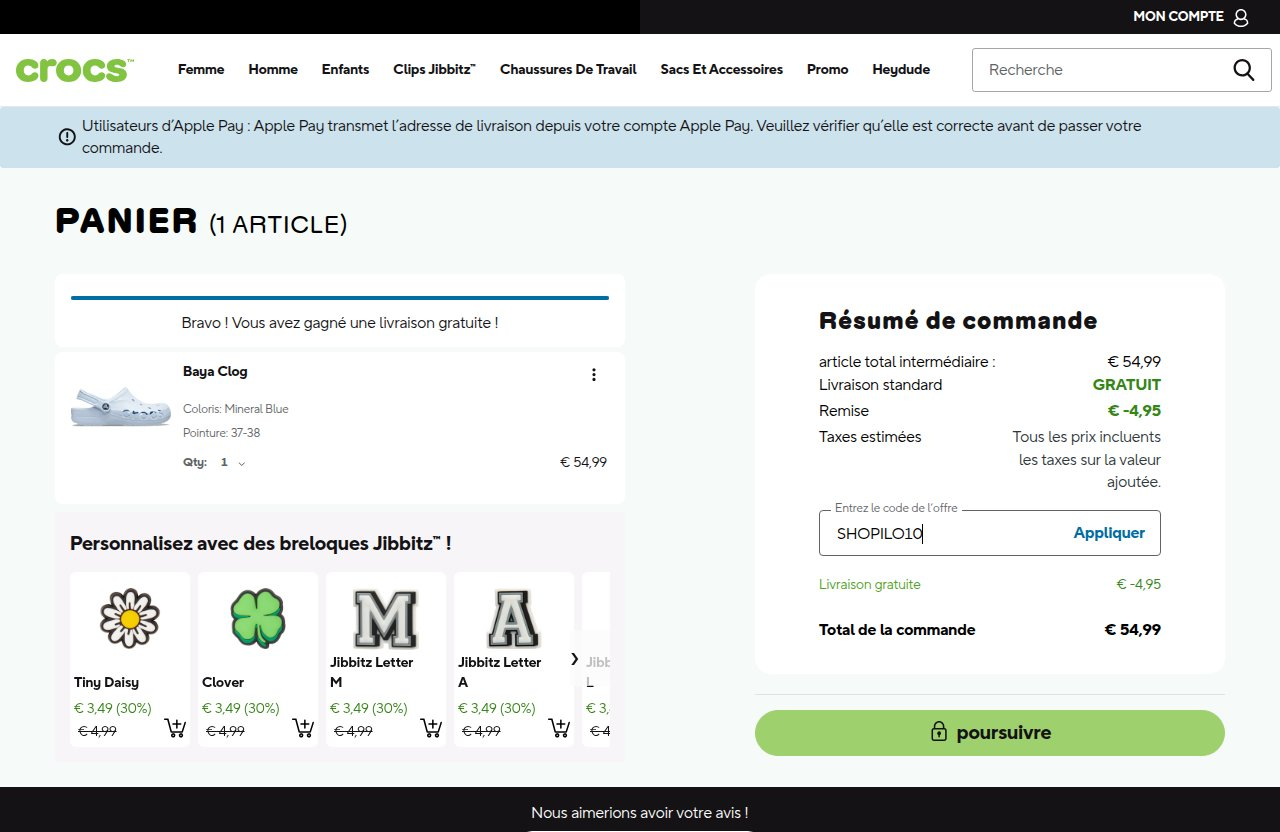Click the free shipping progress bar

click(340, 298)
